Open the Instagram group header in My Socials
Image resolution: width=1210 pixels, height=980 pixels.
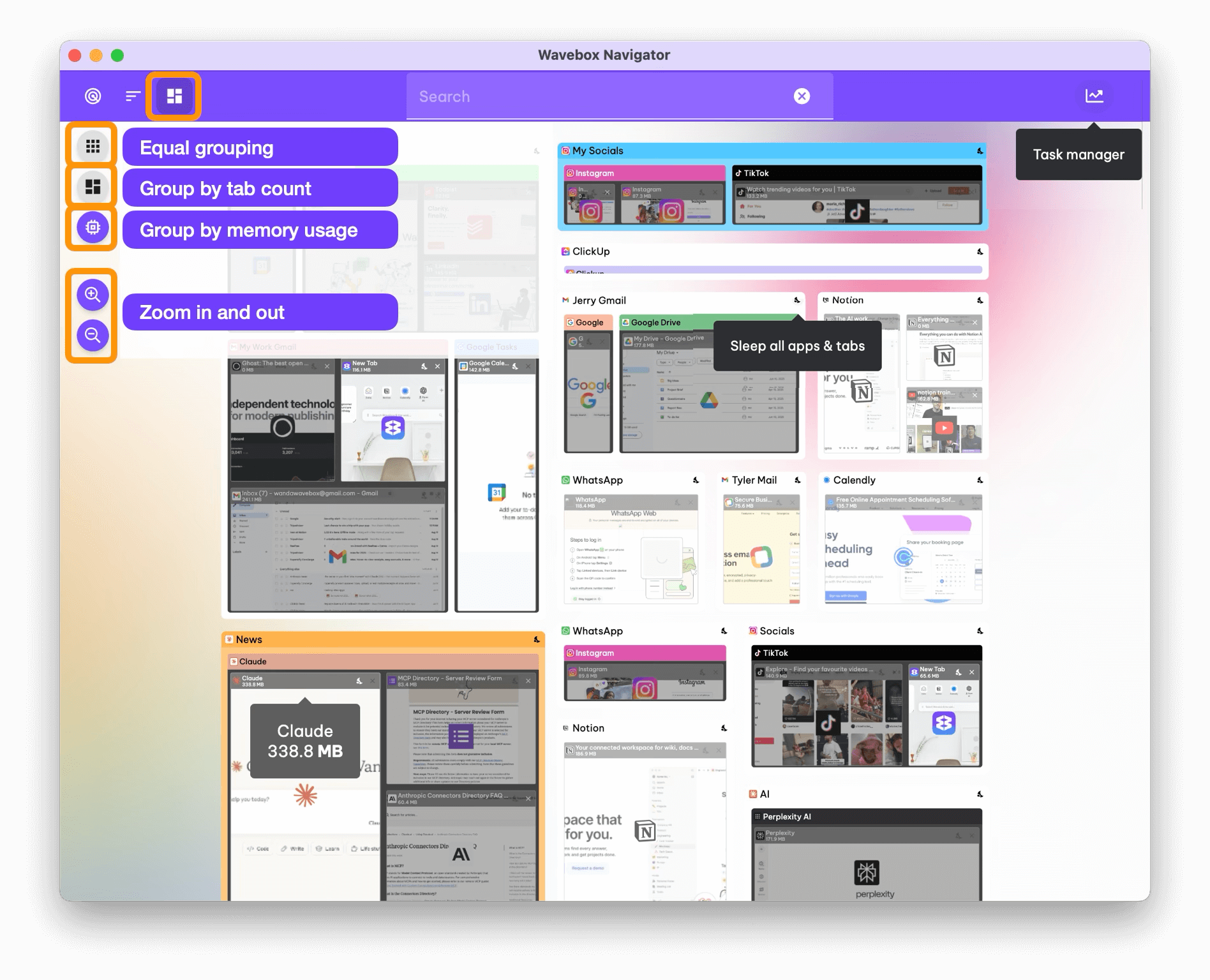[x=645, y=174]
